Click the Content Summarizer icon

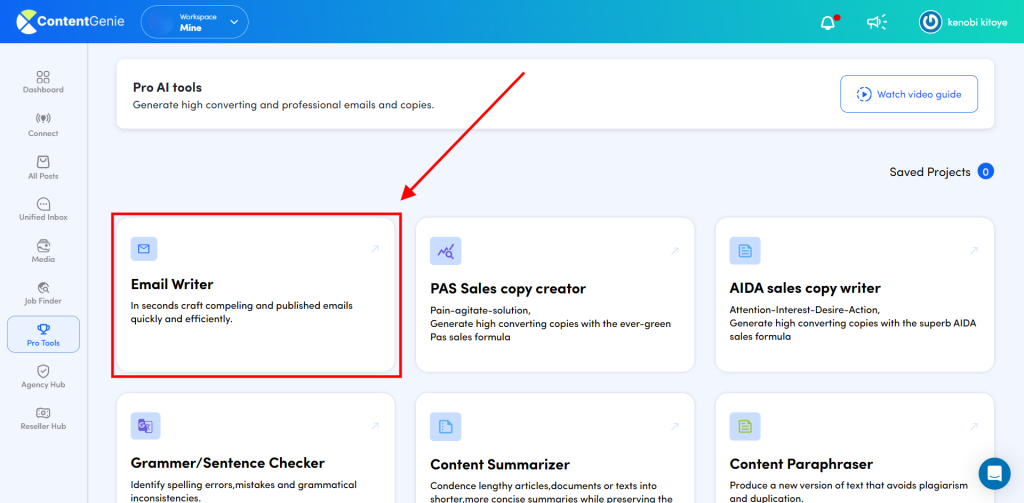pyautogui.click(x=445, y=427)
